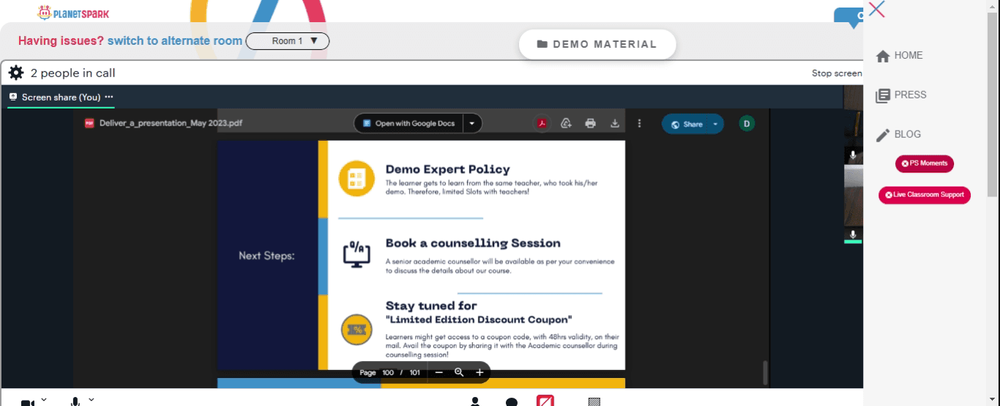1000x406 pixels.
Task: Click the Deliver_a_presentation_May 2023.pdf filename
Action: [171, 124]
